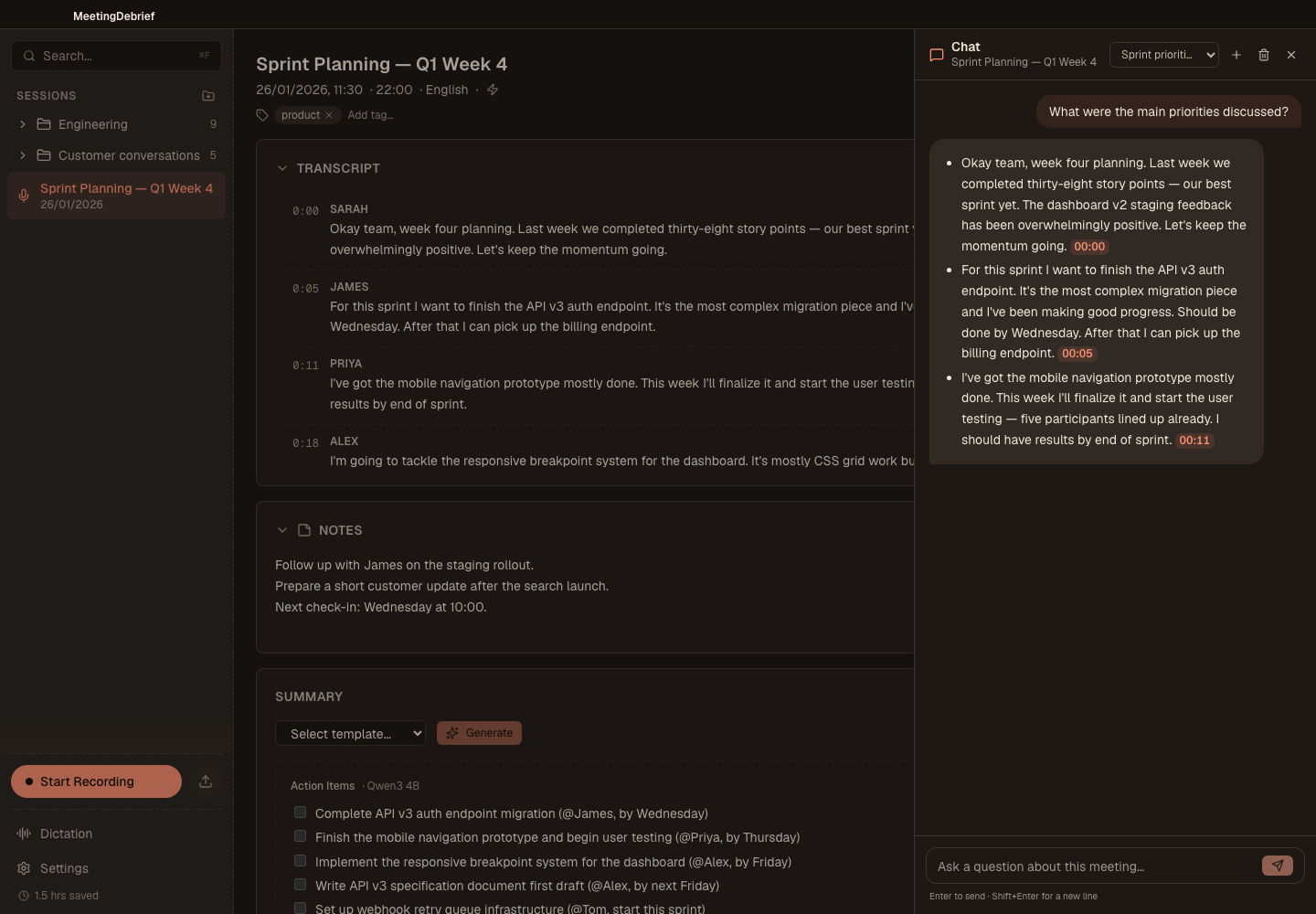Click the notes document icon

(x=304, y=530)
